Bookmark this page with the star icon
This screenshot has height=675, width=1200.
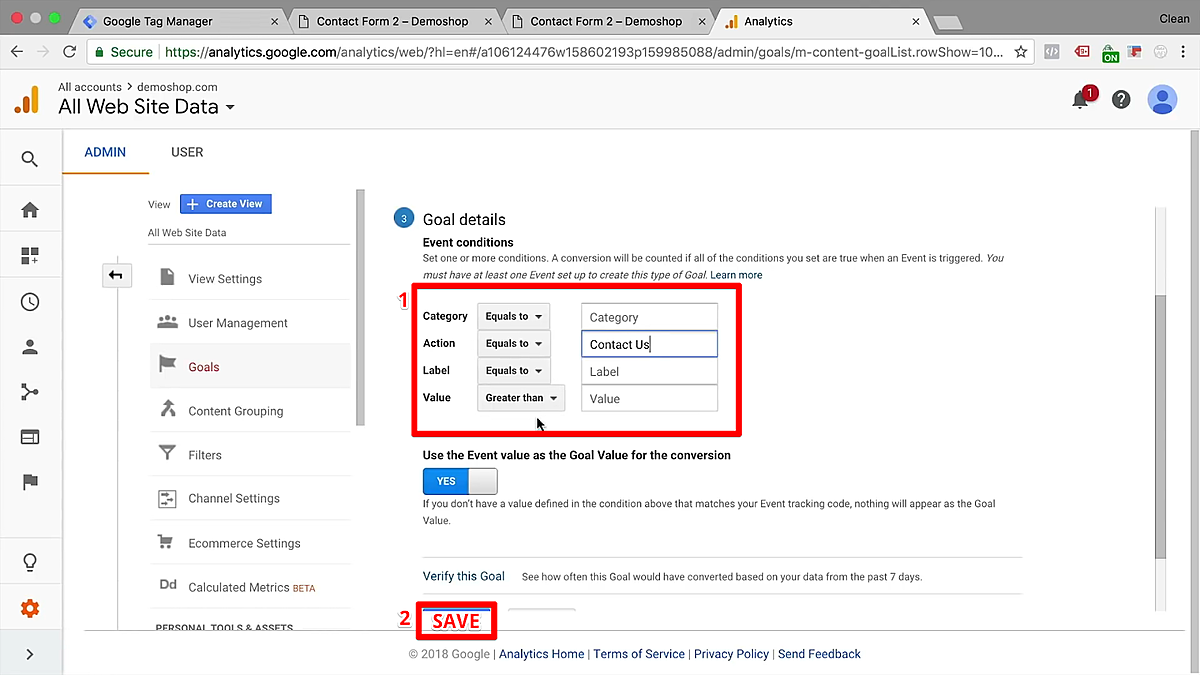coord(1020,52)
